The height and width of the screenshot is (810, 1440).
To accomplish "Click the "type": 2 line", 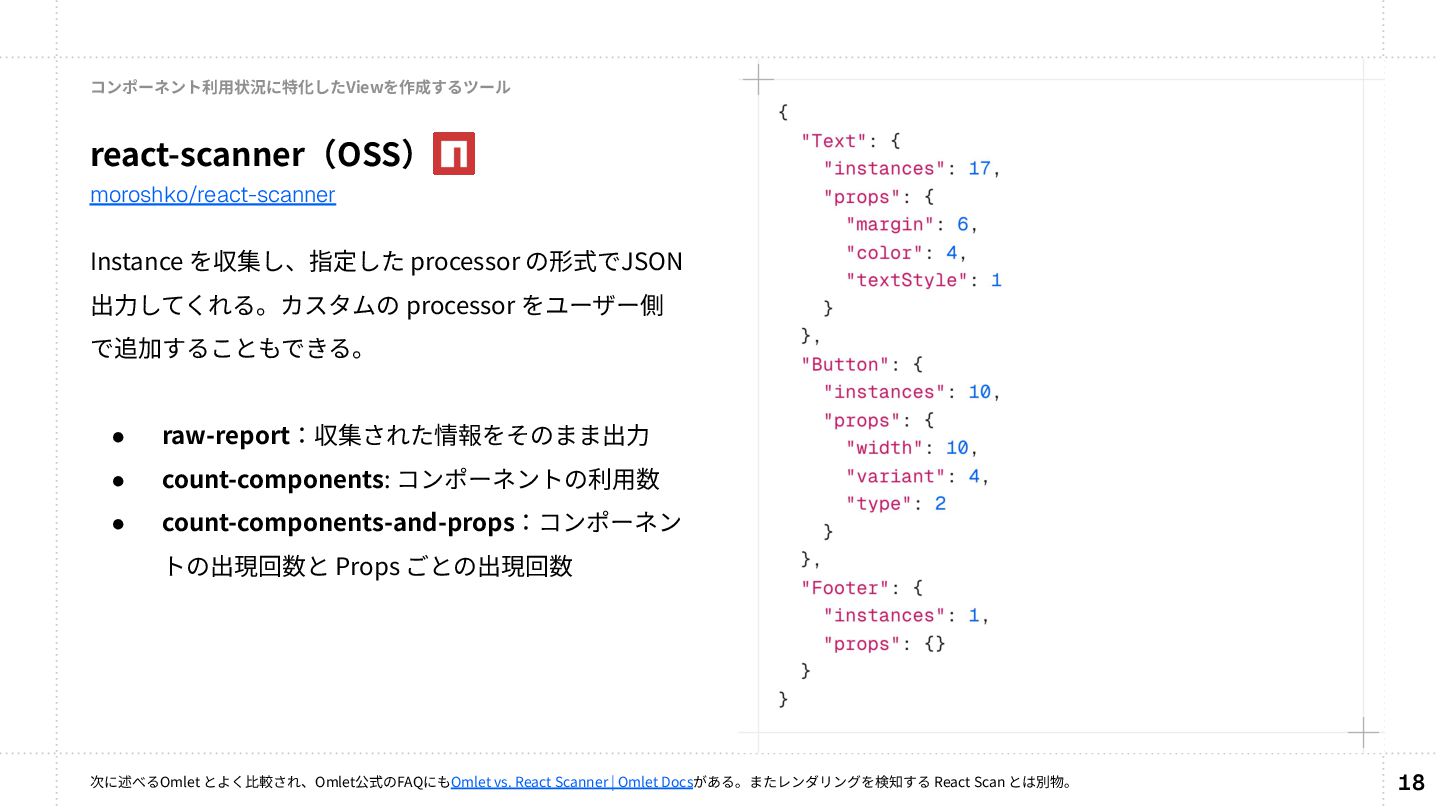I will (895, 504).
